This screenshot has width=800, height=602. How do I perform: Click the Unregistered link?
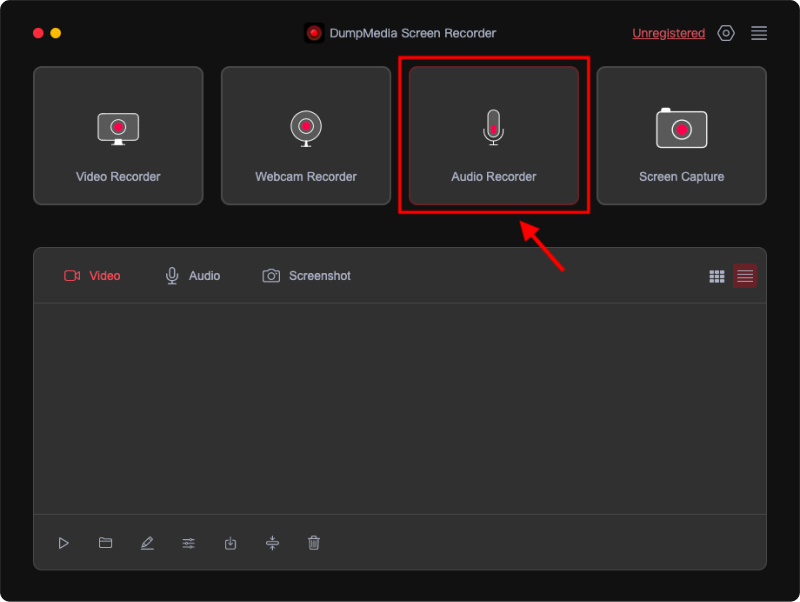(x=668, y=33)
